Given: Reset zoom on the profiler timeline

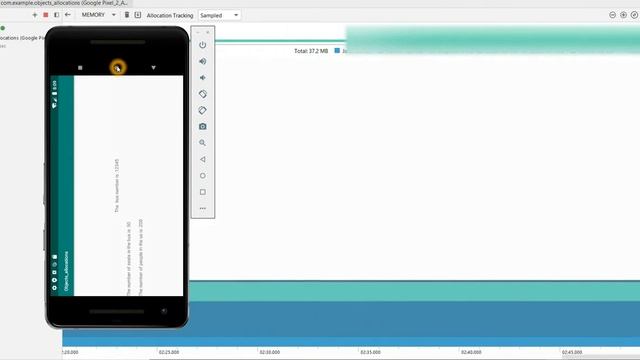Looking at the screenshot, I should 634,15.
